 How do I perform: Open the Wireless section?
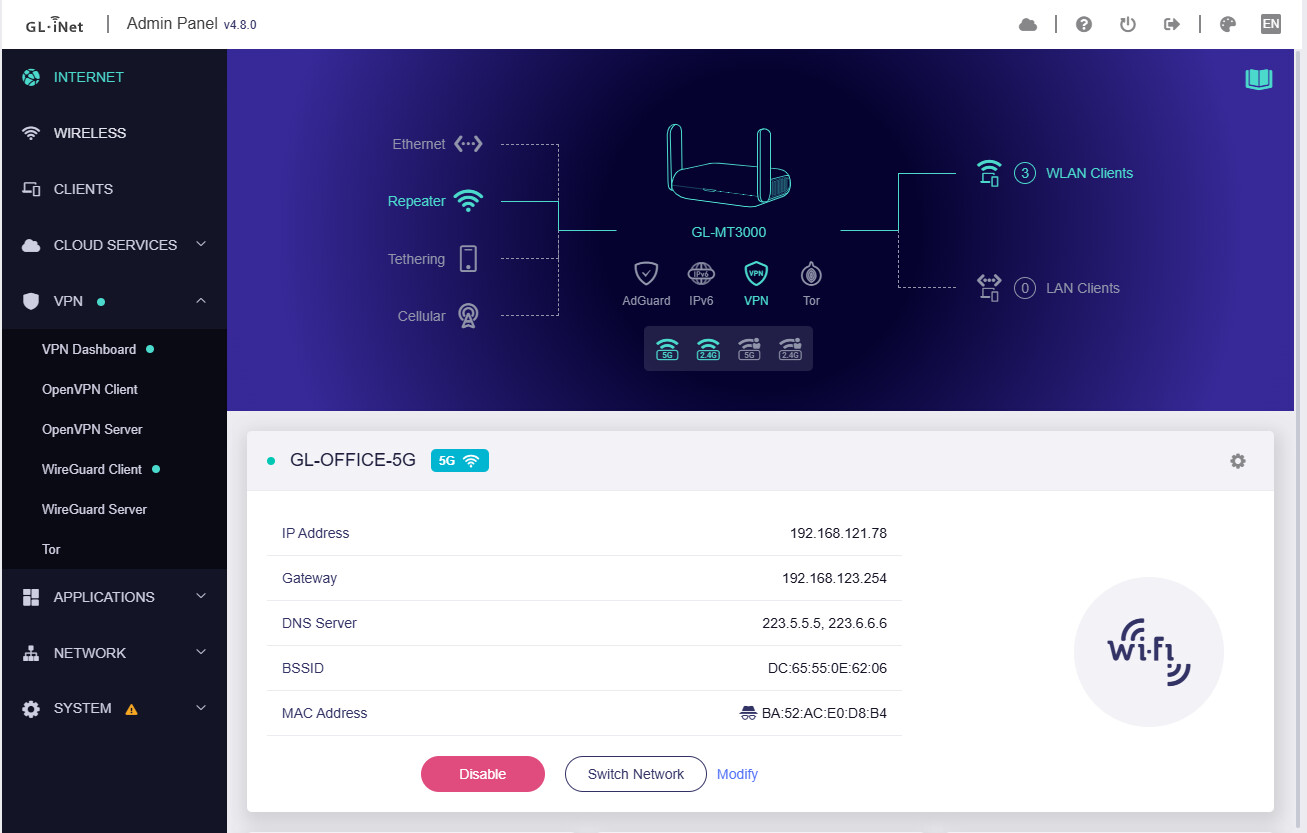(x=114, y=133)
